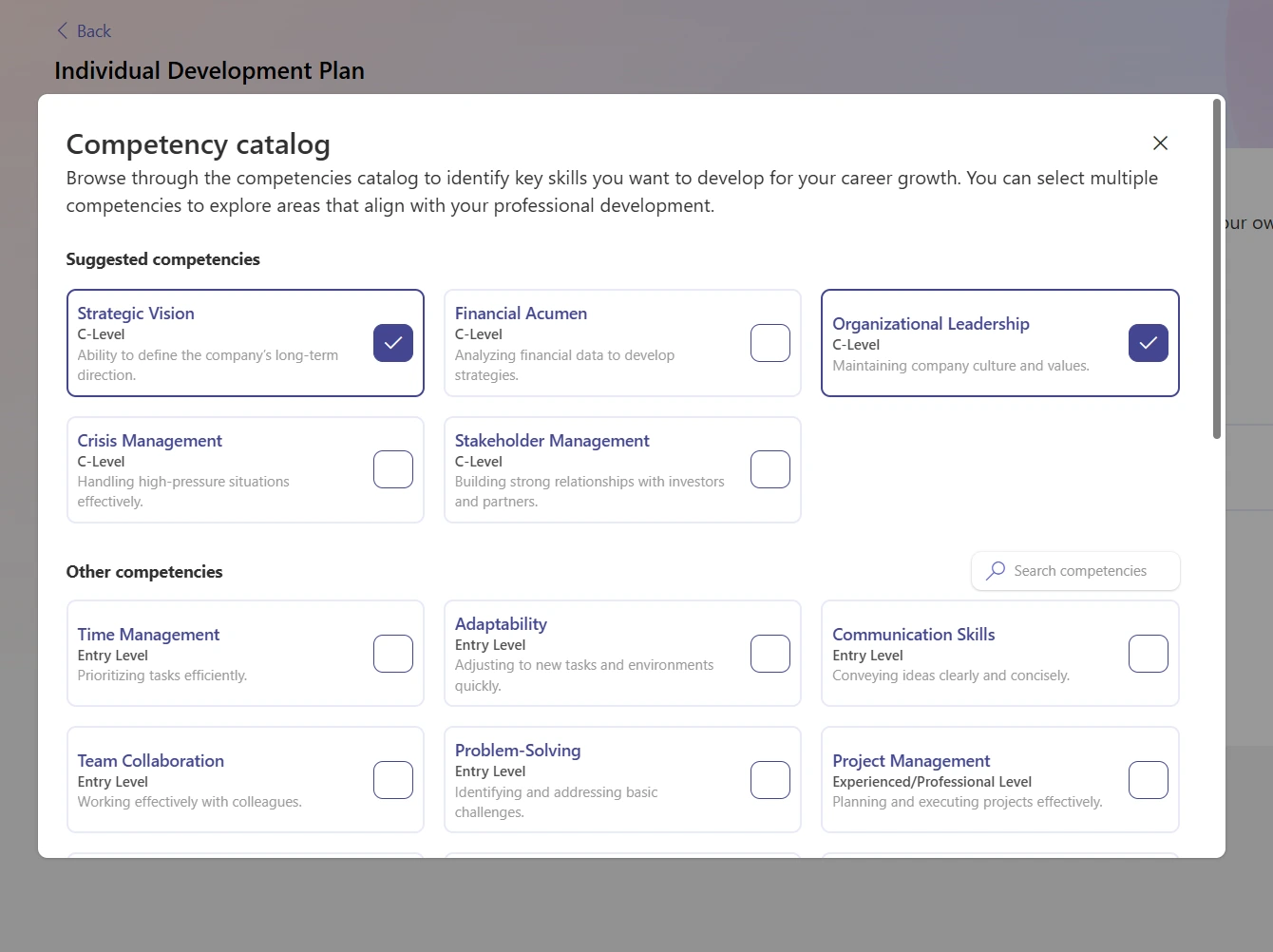Click 'Working effectively with colleagues.' description
This screenshot has width=1273, height=952.
[x=189, y=802]
